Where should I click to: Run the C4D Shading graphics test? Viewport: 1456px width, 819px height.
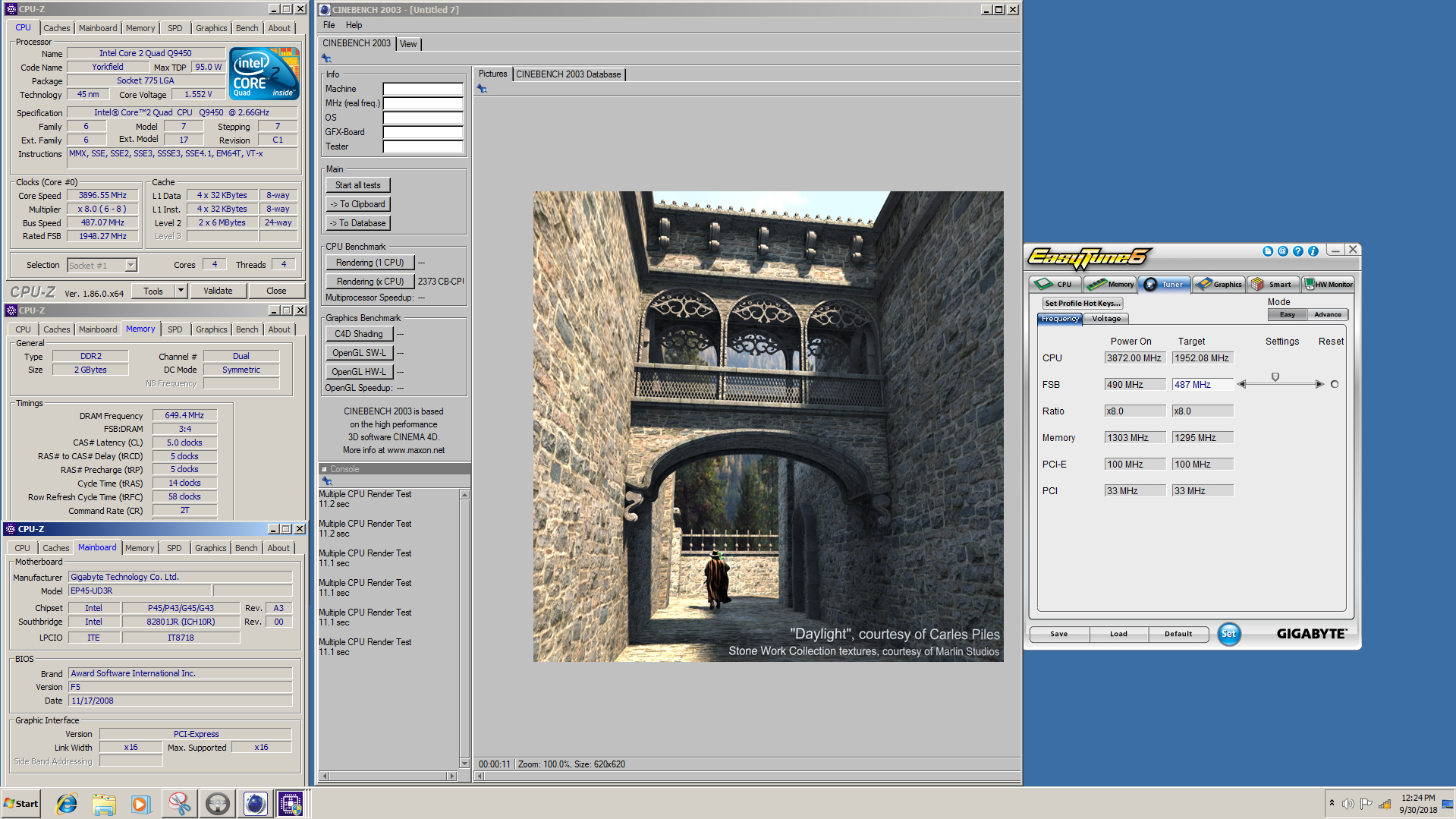click(360, 334)
